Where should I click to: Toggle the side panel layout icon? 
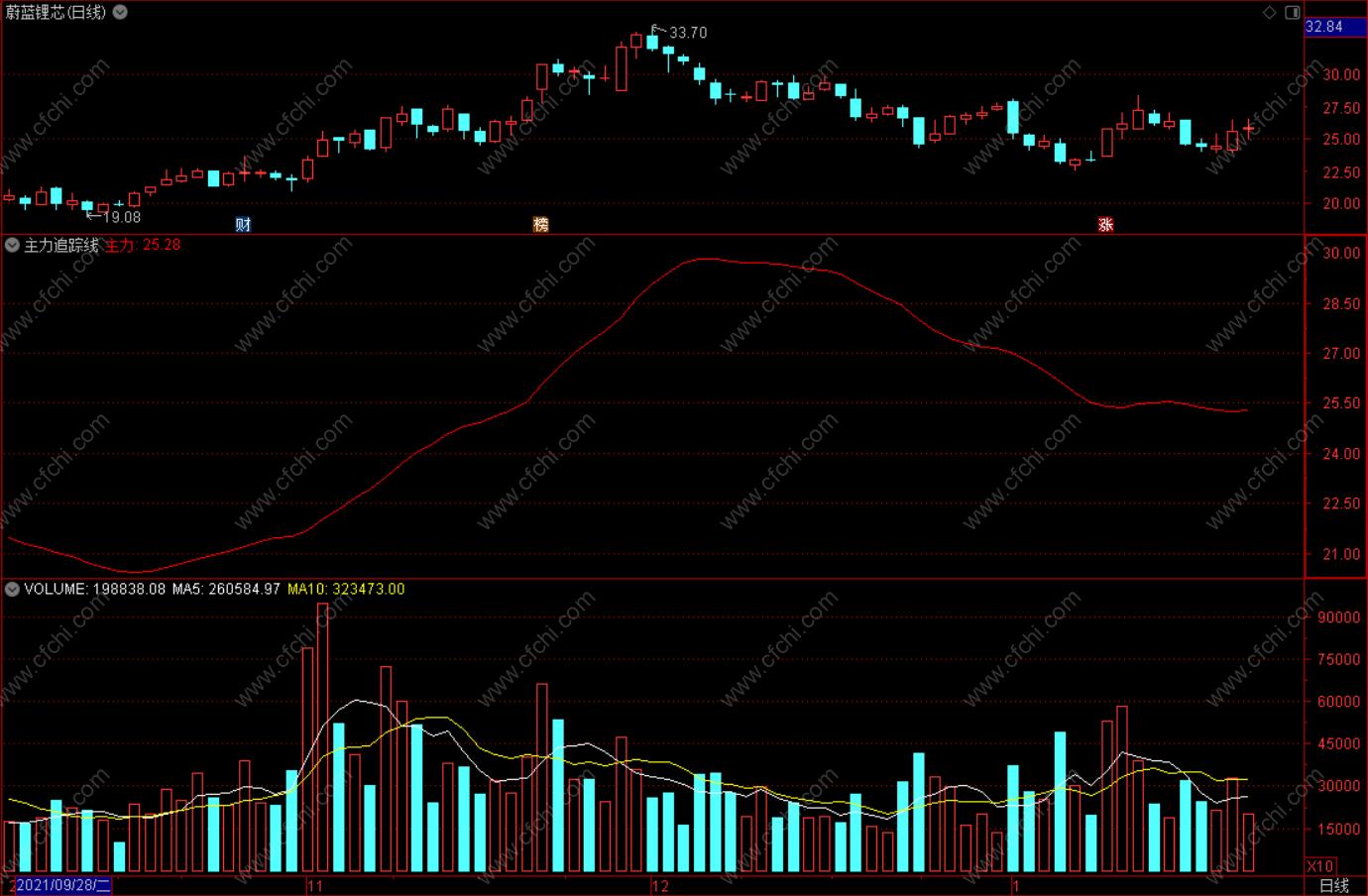[x=1293, y=12]
